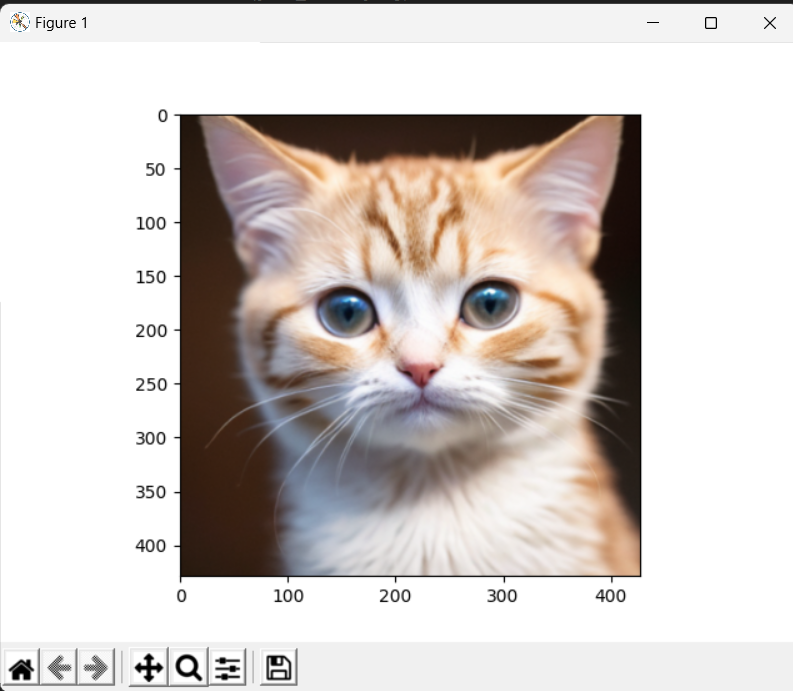Click the x-axis tick label "200"

coord(395,596)
